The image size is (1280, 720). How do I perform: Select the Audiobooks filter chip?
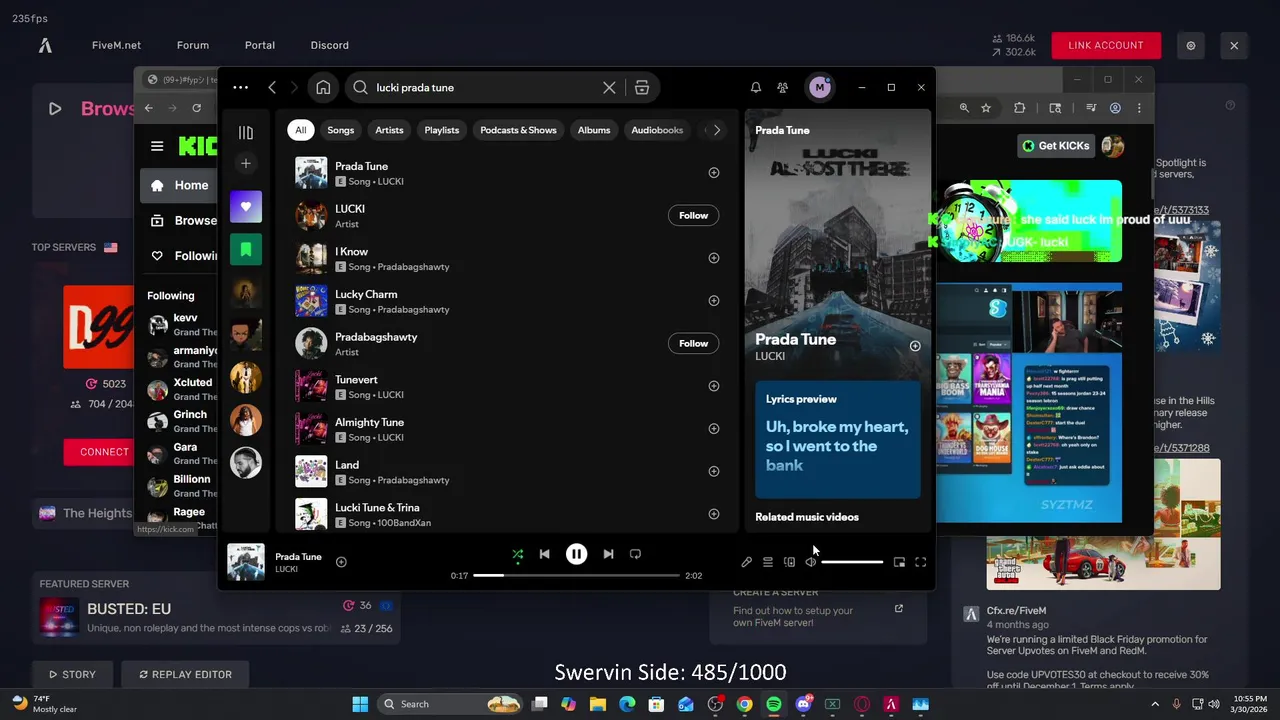pos(657,130)
